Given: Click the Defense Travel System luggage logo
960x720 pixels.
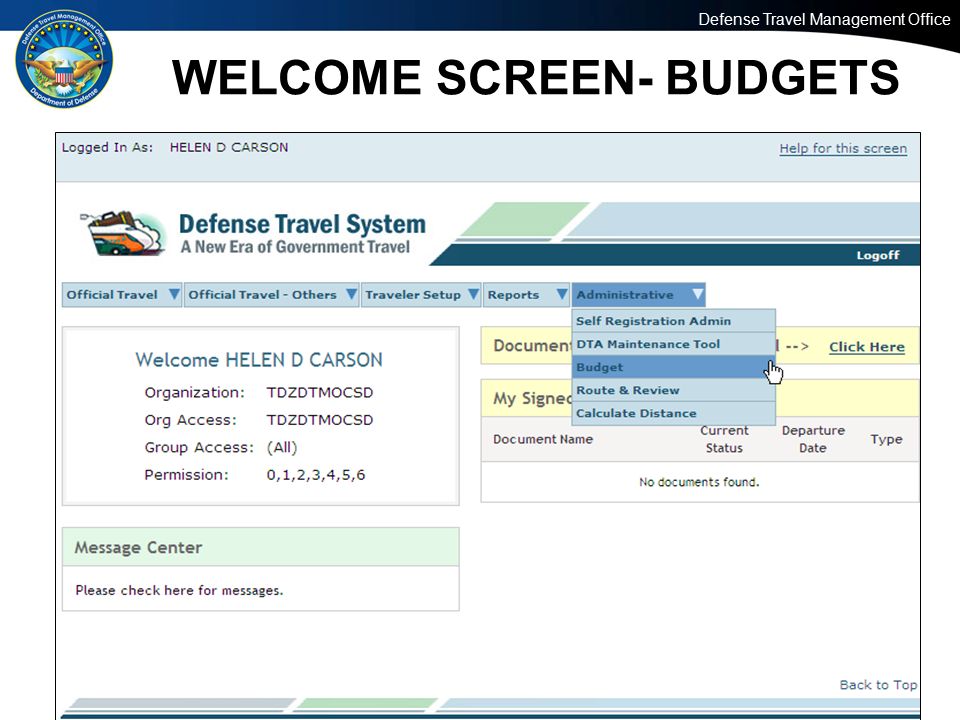Looking at the screenshot, I should tap(123, 233).
